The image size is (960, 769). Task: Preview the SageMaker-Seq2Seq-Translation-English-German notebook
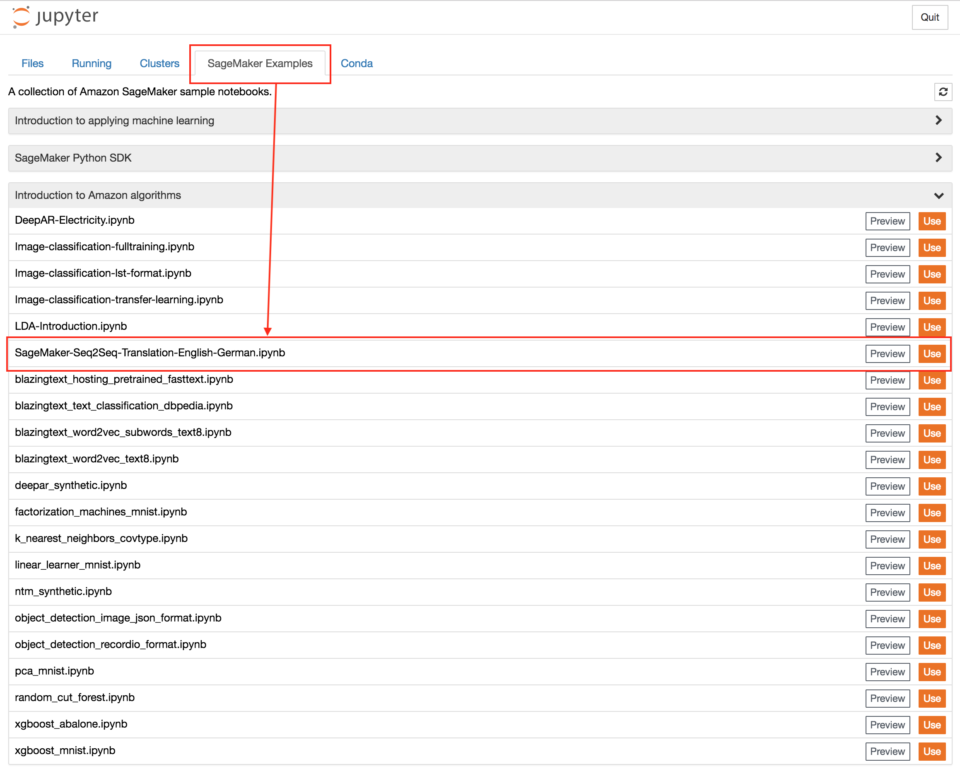[x=887, y=353]
